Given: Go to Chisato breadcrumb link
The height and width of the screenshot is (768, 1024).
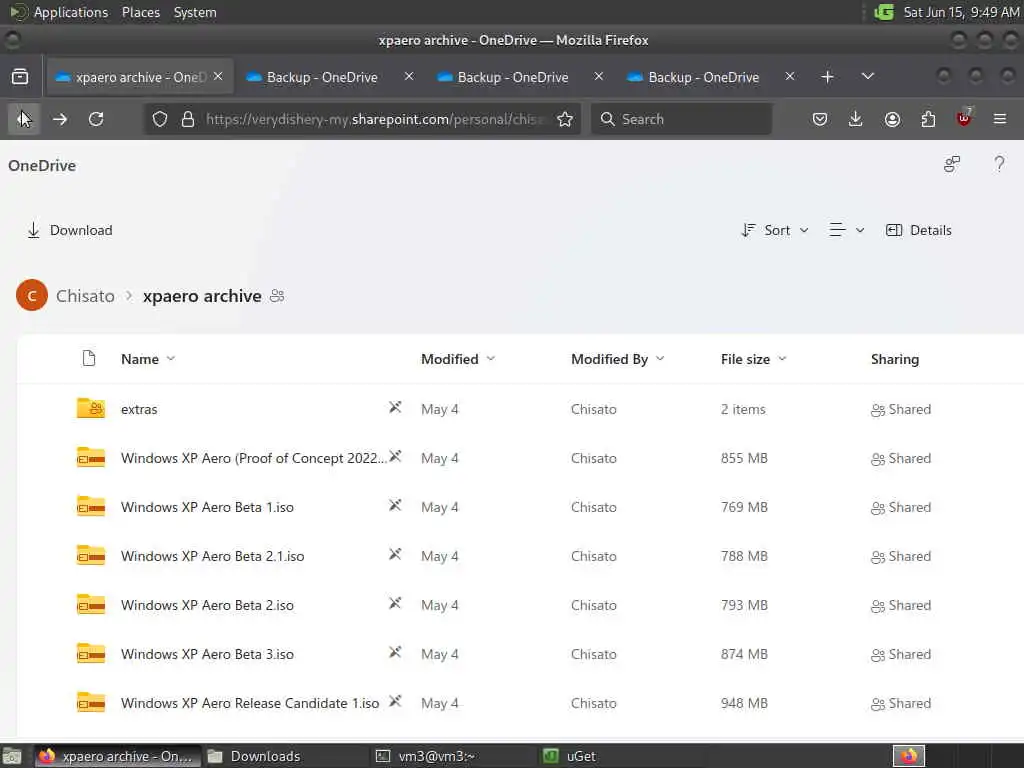Looking at the screenshot, I should (x=85, y=296).
